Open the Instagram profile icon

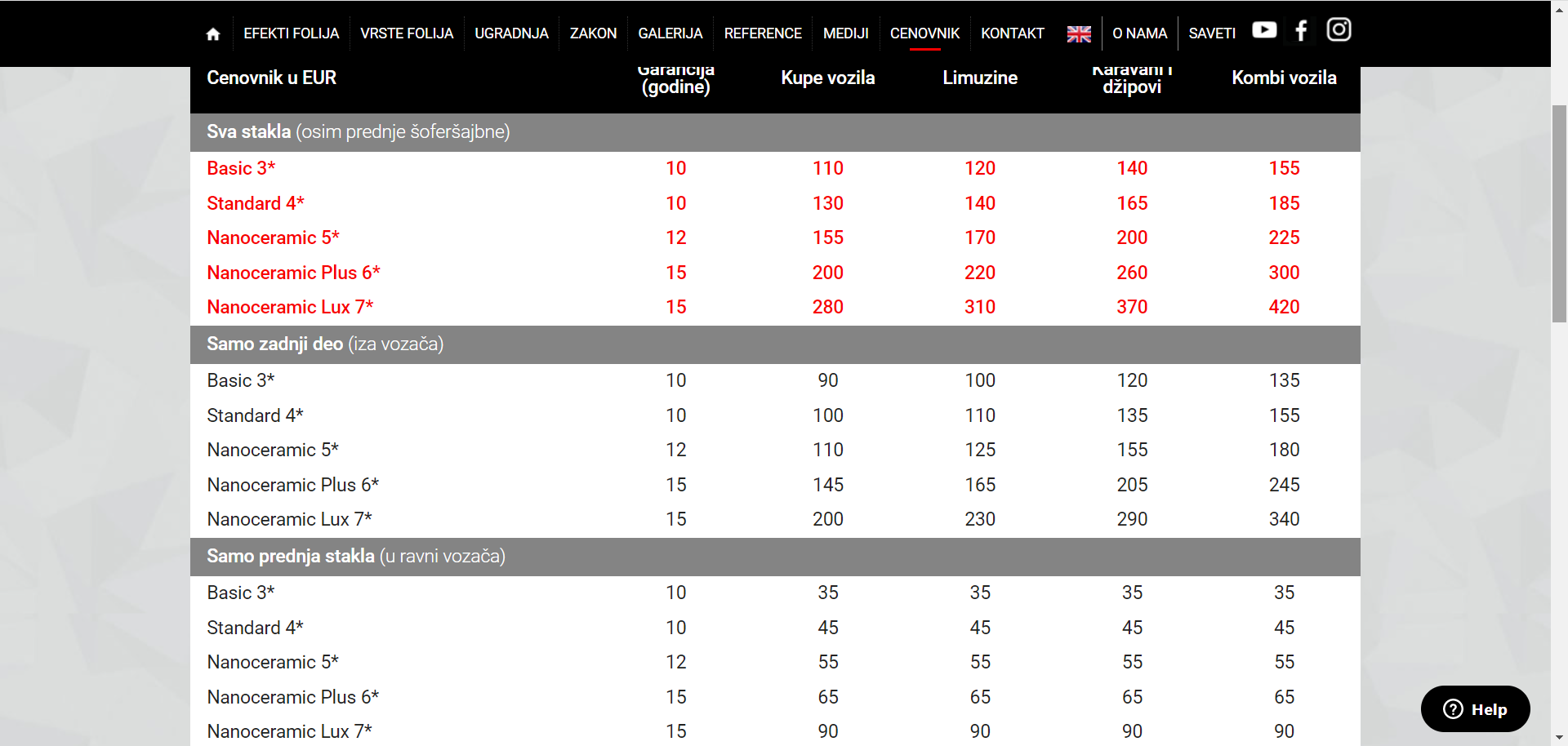(x=1339, y=29)
